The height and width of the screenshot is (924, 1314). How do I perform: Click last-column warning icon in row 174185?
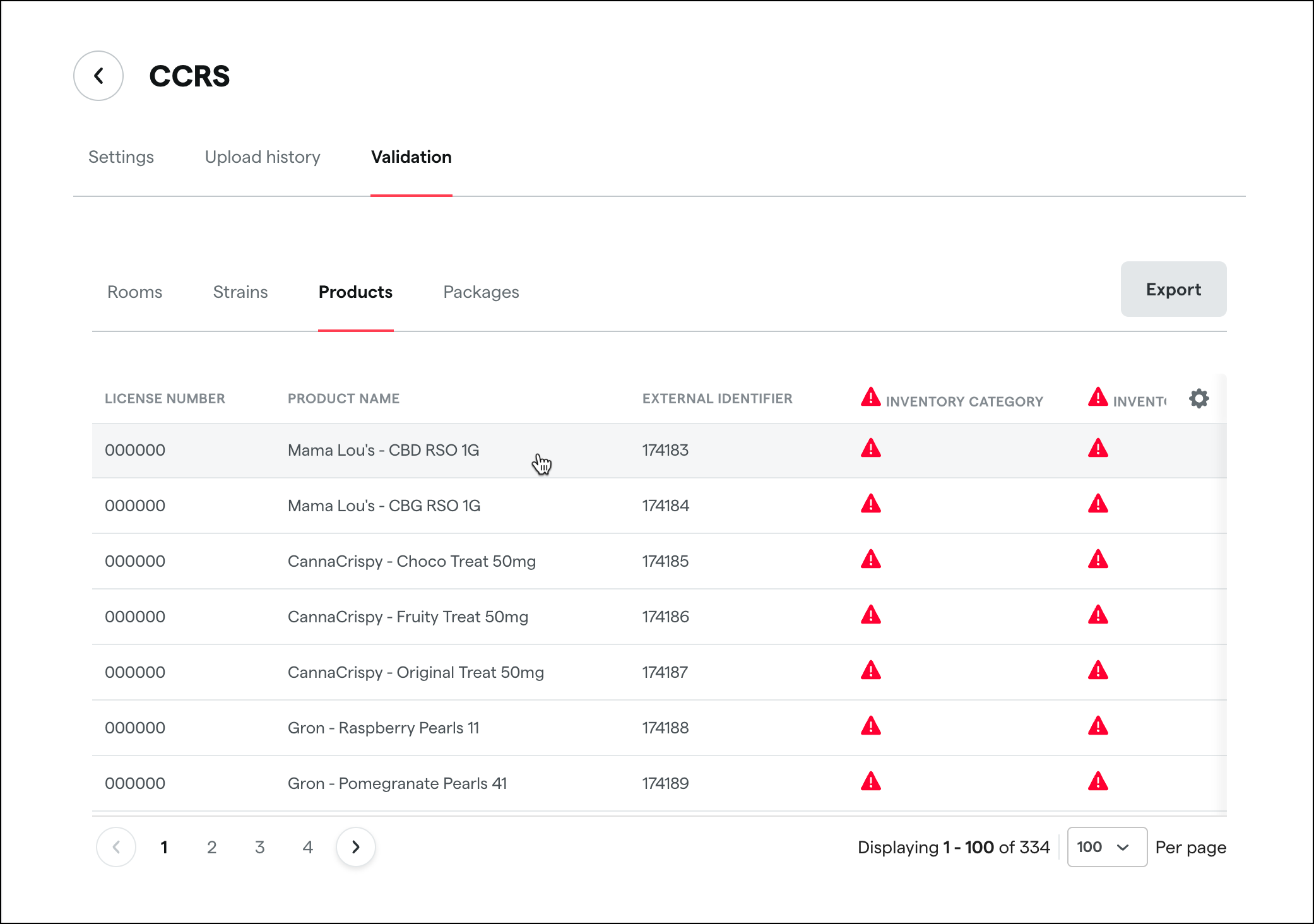1098,559
